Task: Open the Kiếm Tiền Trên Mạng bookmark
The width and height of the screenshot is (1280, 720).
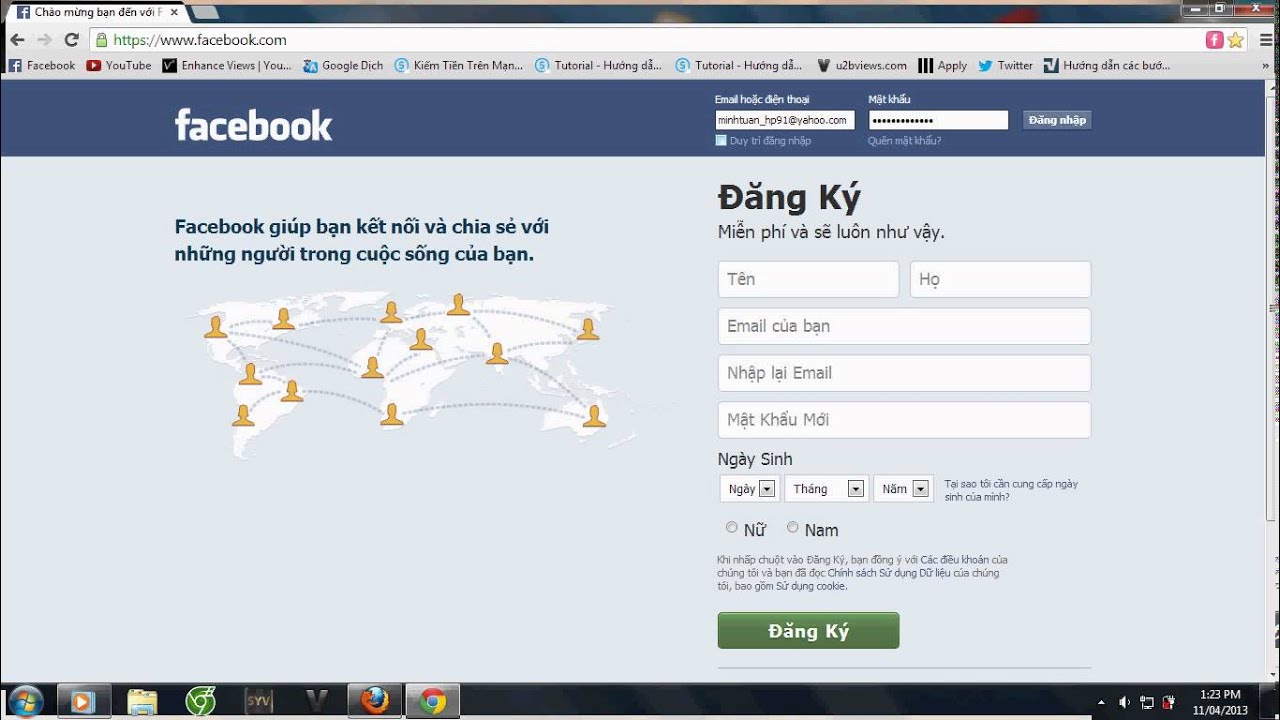Action: click(x=459, y=65)
